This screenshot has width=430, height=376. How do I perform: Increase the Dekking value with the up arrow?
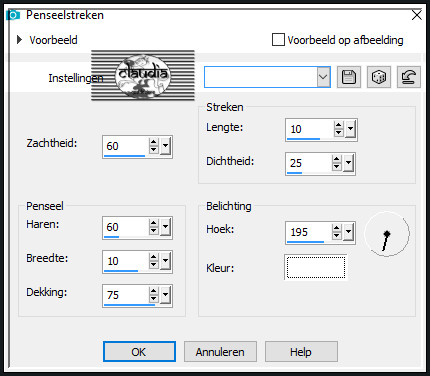coord(153,291)
